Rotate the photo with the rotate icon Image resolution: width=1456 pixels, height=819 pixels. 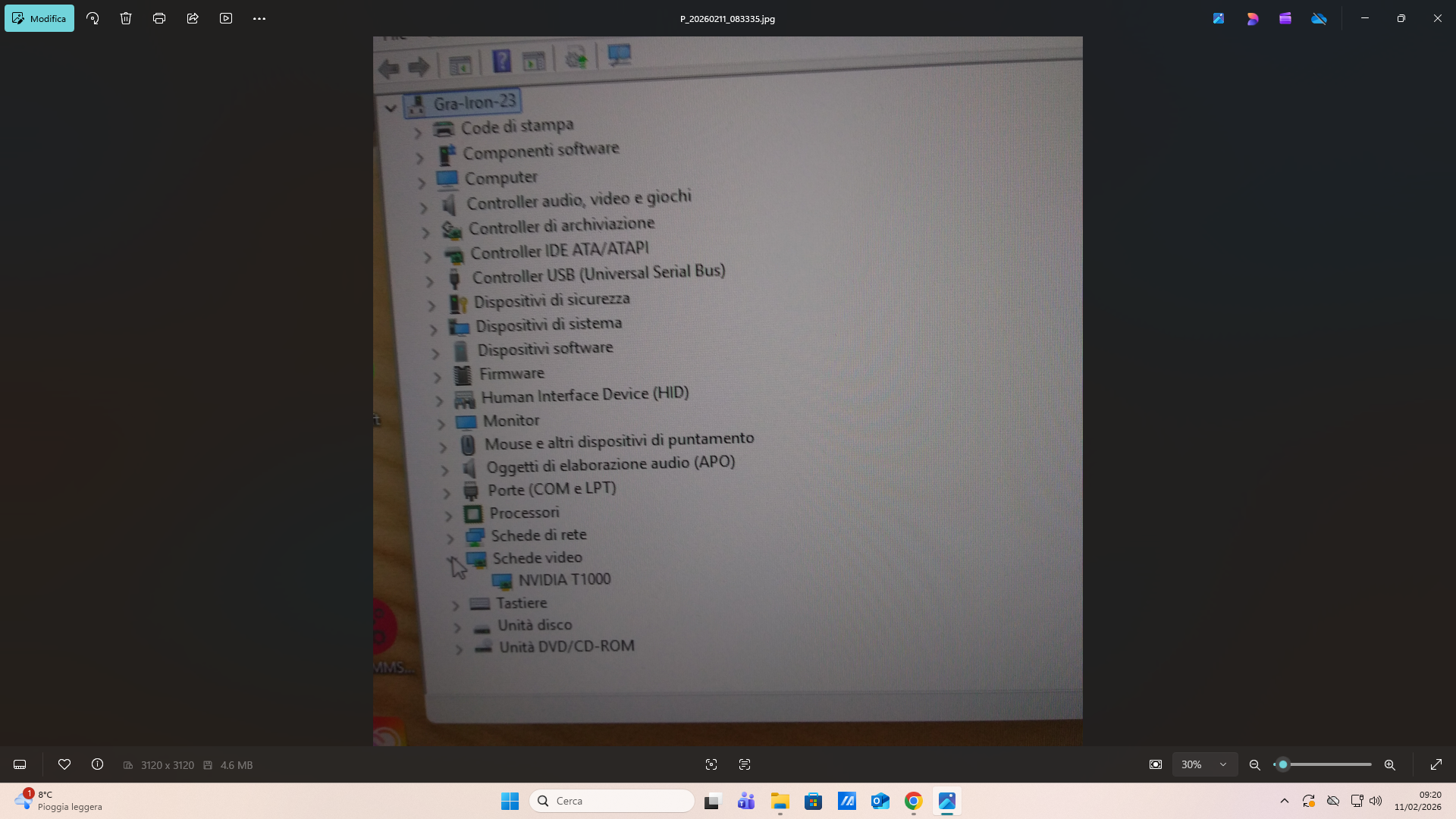(93, 18)
